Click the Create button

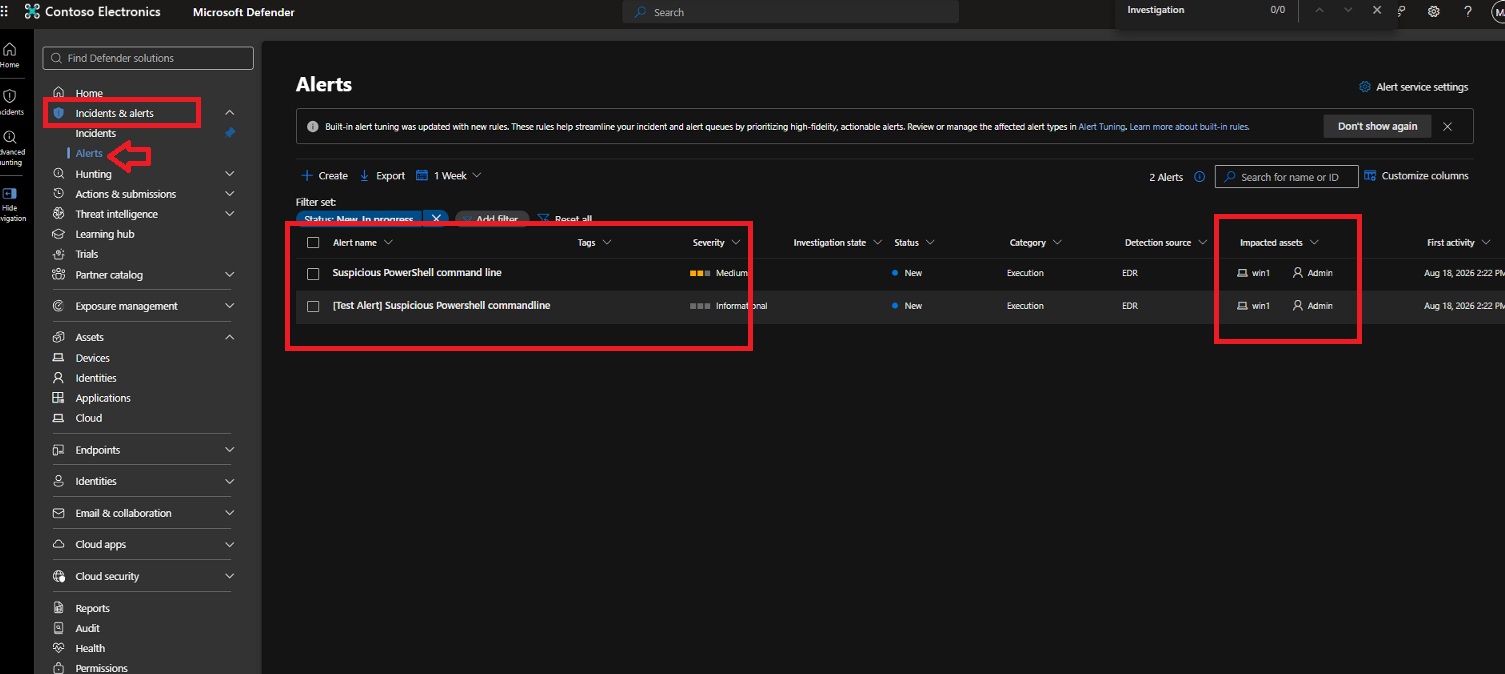pyautogui.click(x=325, y=175)
